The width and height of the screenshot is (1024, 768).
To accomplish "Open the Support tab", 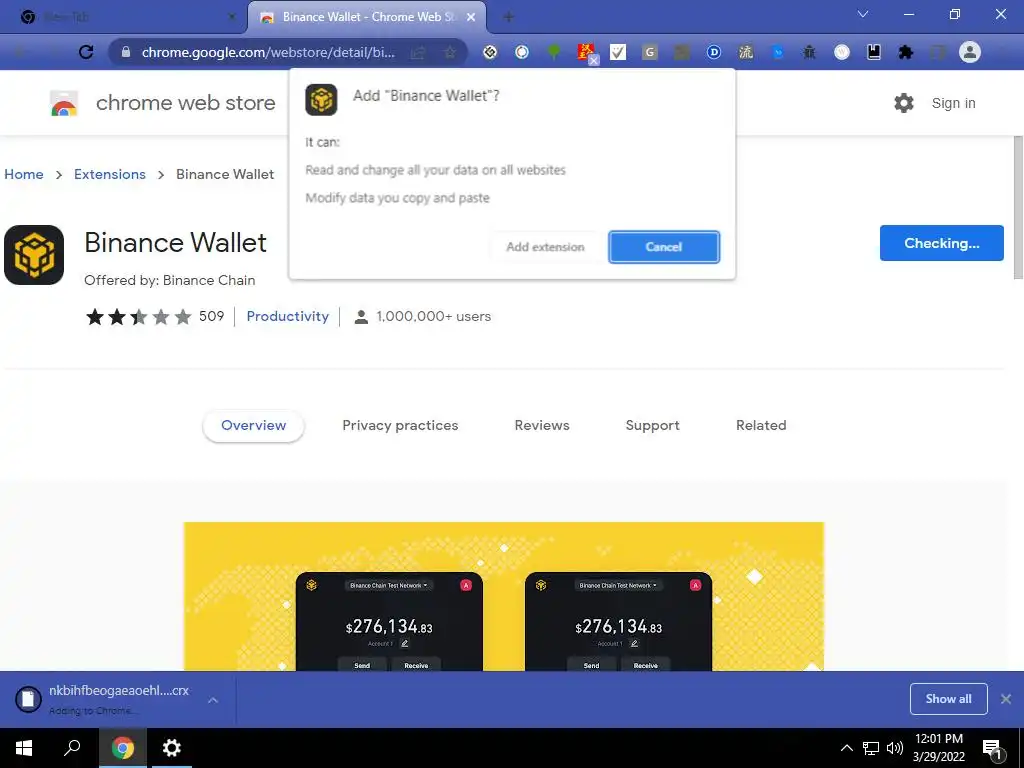I will pos(652,425).
